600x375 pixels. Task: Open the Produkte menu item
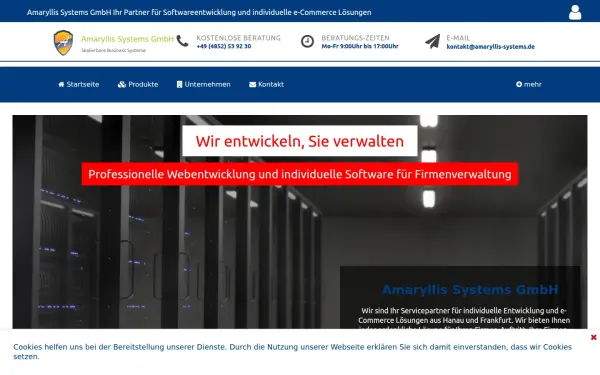click(x=138, y=85)
